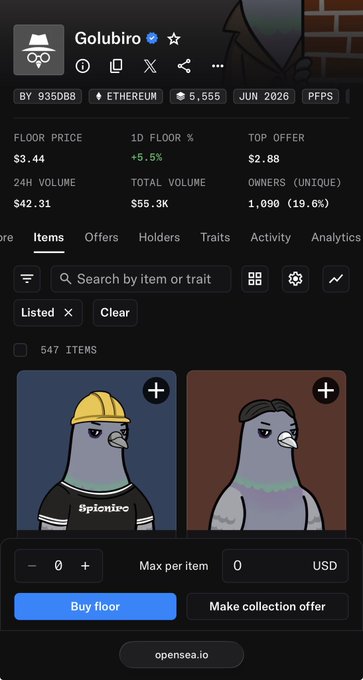The width and height of the screenshot is (363, 680).
Task: Increase the floor buy quantity
Action: (85, 566)
